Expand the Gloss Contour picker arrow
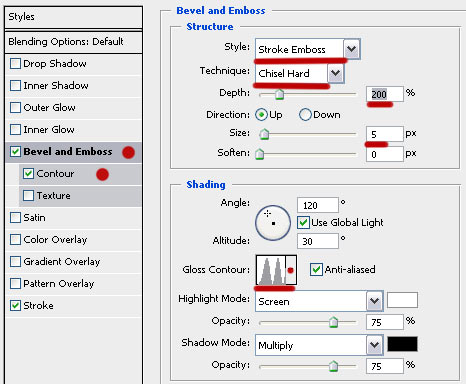466x384 pixels. pyautogui.click(x=291, y=270)
